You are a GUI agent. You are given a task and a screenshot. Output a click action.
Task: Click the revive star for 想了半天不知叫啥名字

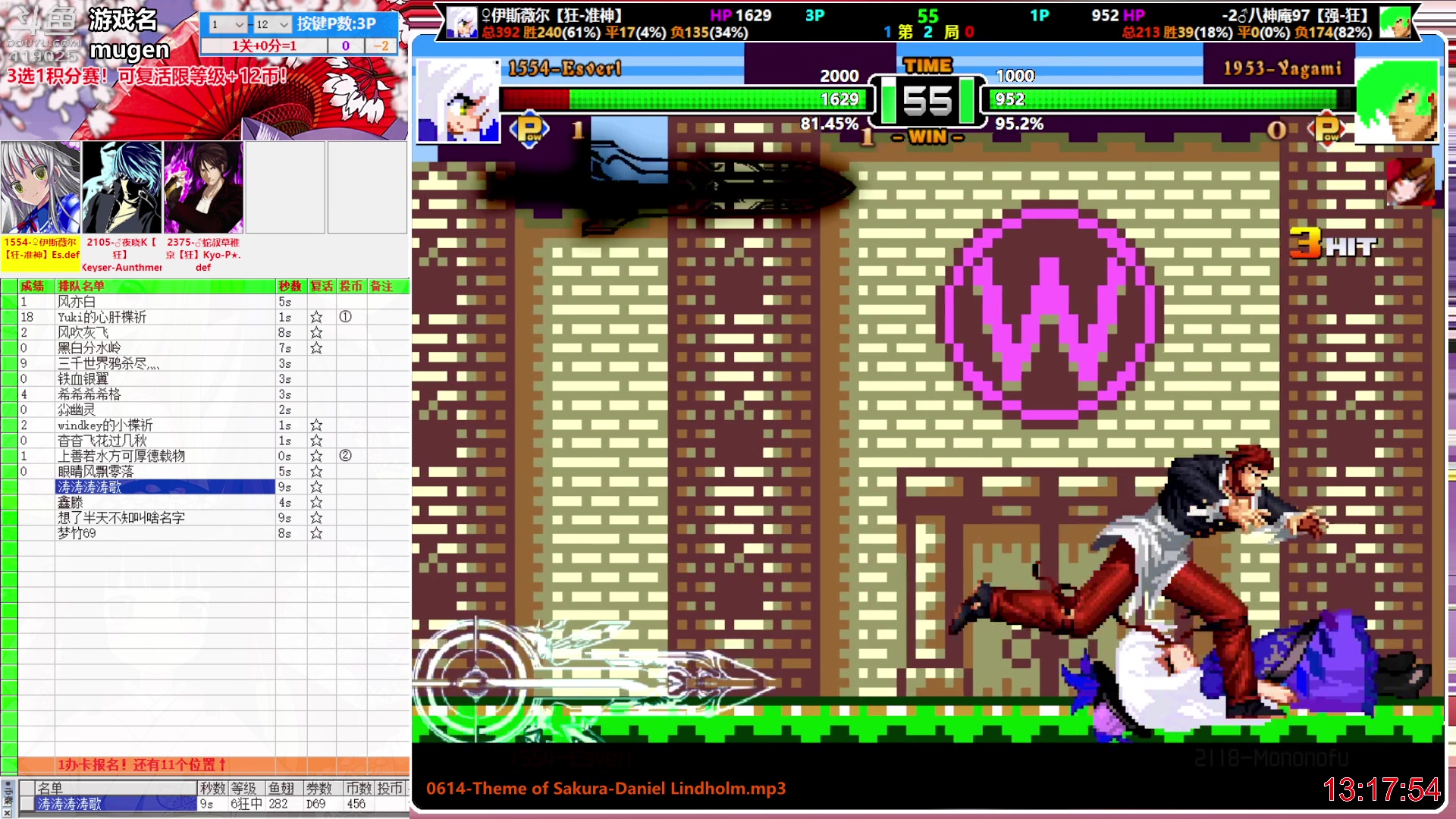coord(316,518)
